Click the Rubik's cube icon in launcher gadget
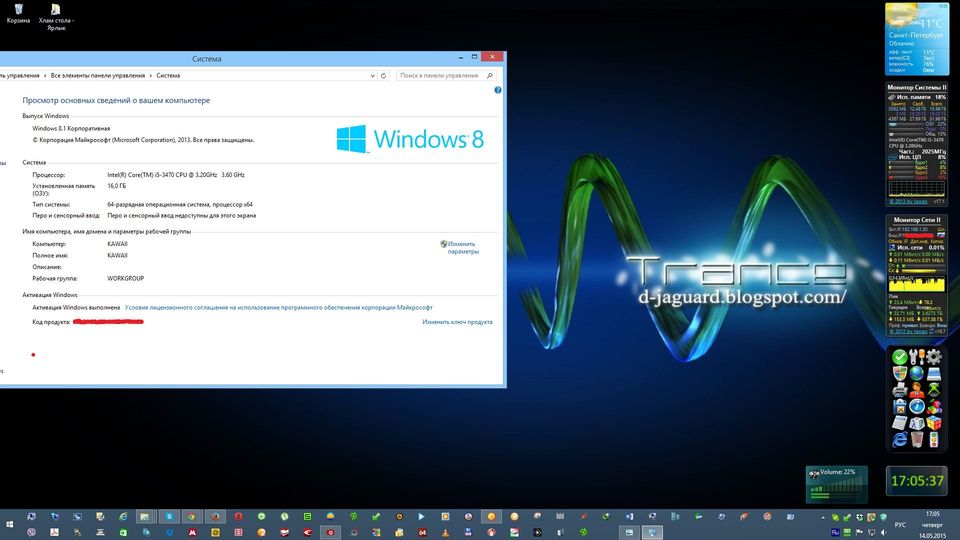 (934, 423)
